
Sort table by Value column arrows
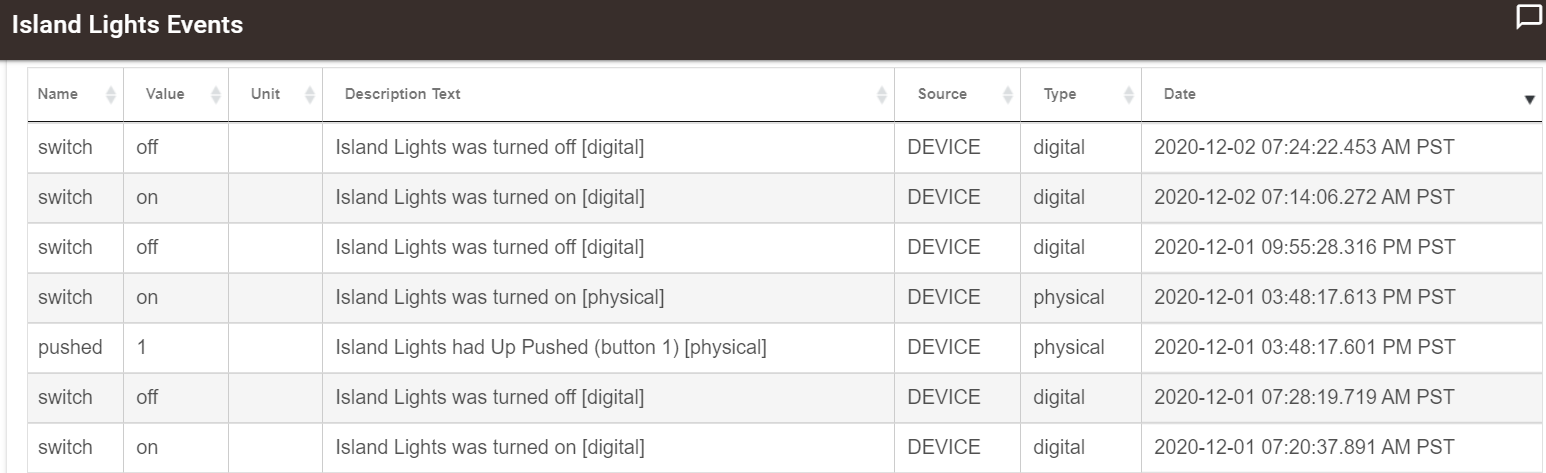click(215, 94)
